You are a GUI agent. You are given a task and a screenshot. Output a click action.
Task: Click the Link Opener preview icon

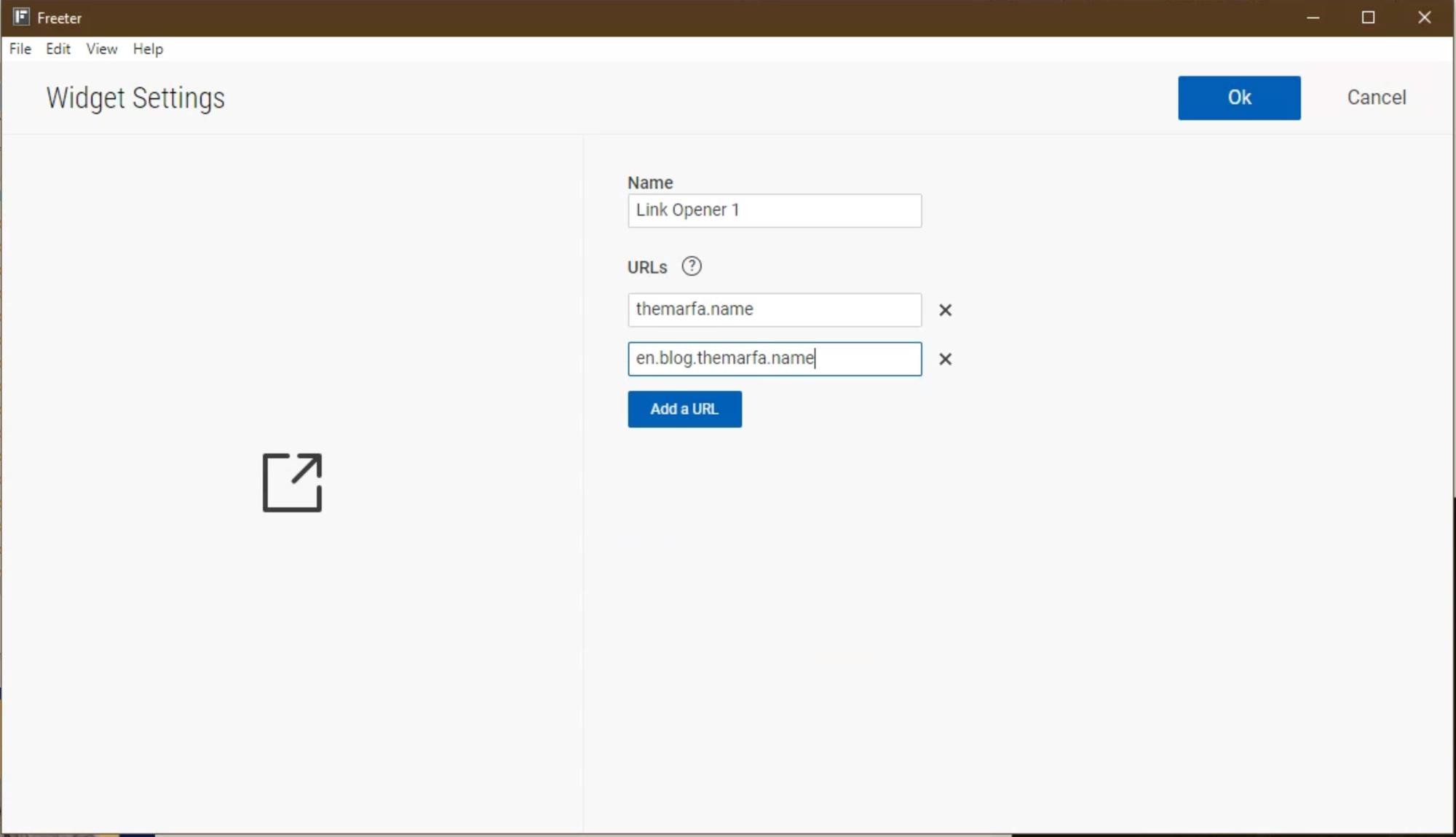(292, 483)
